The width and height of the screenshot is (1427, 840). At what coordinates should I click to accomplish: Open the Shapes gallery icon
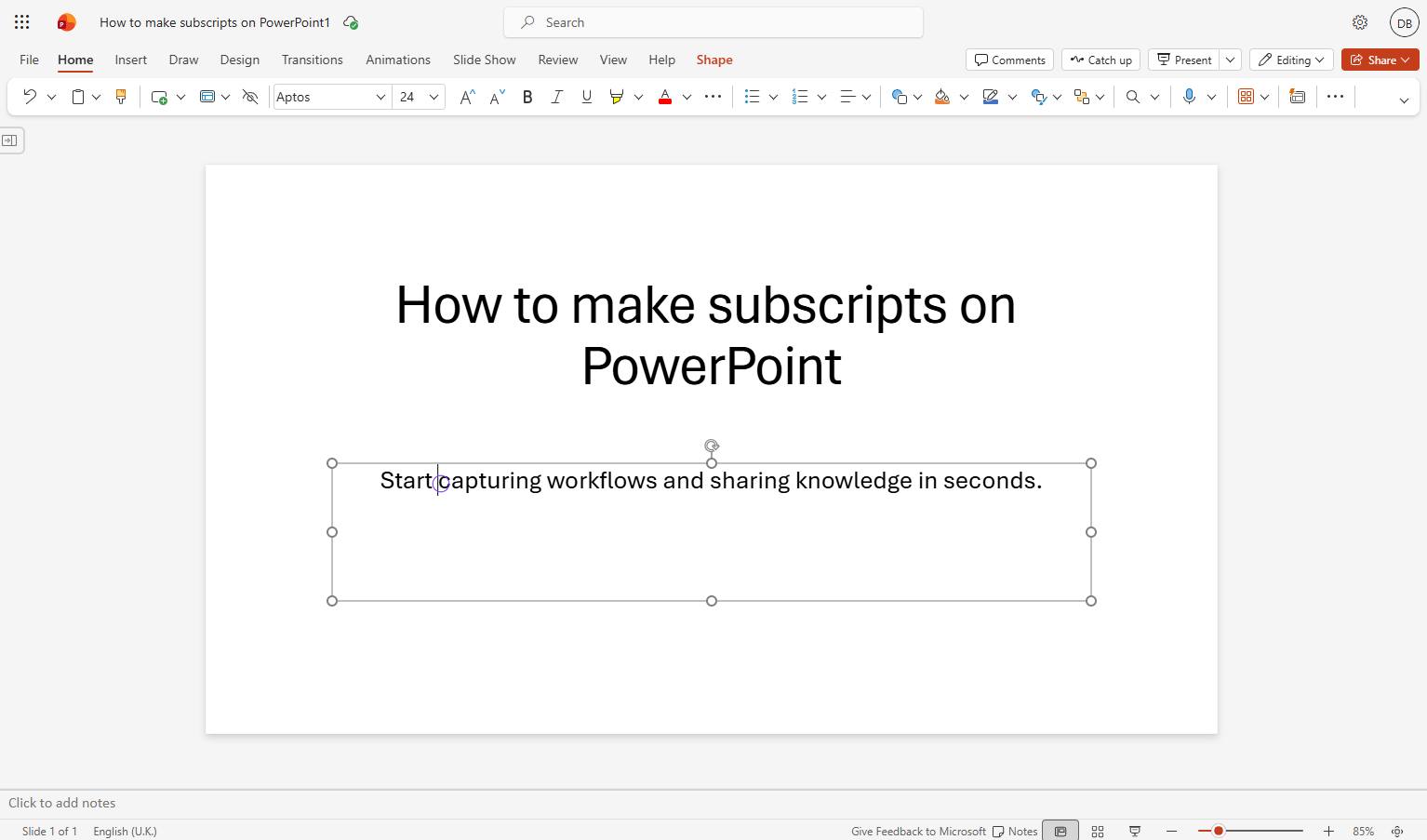tap(899, 97)
